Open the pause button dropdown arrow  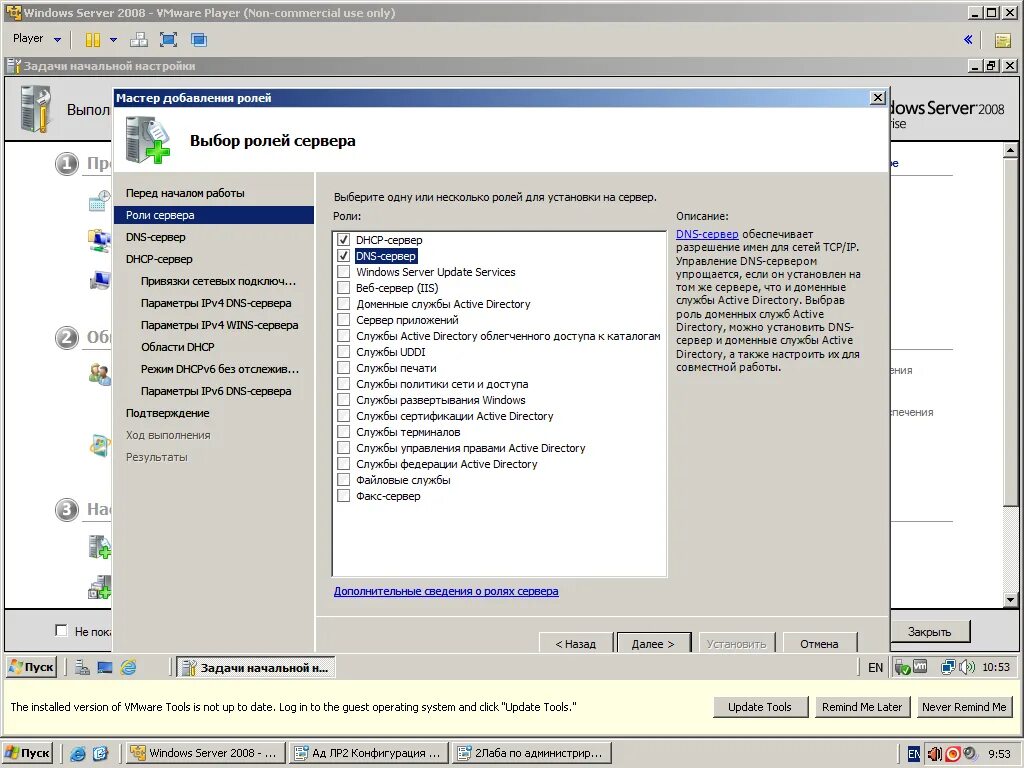click(x=113, y=40)
